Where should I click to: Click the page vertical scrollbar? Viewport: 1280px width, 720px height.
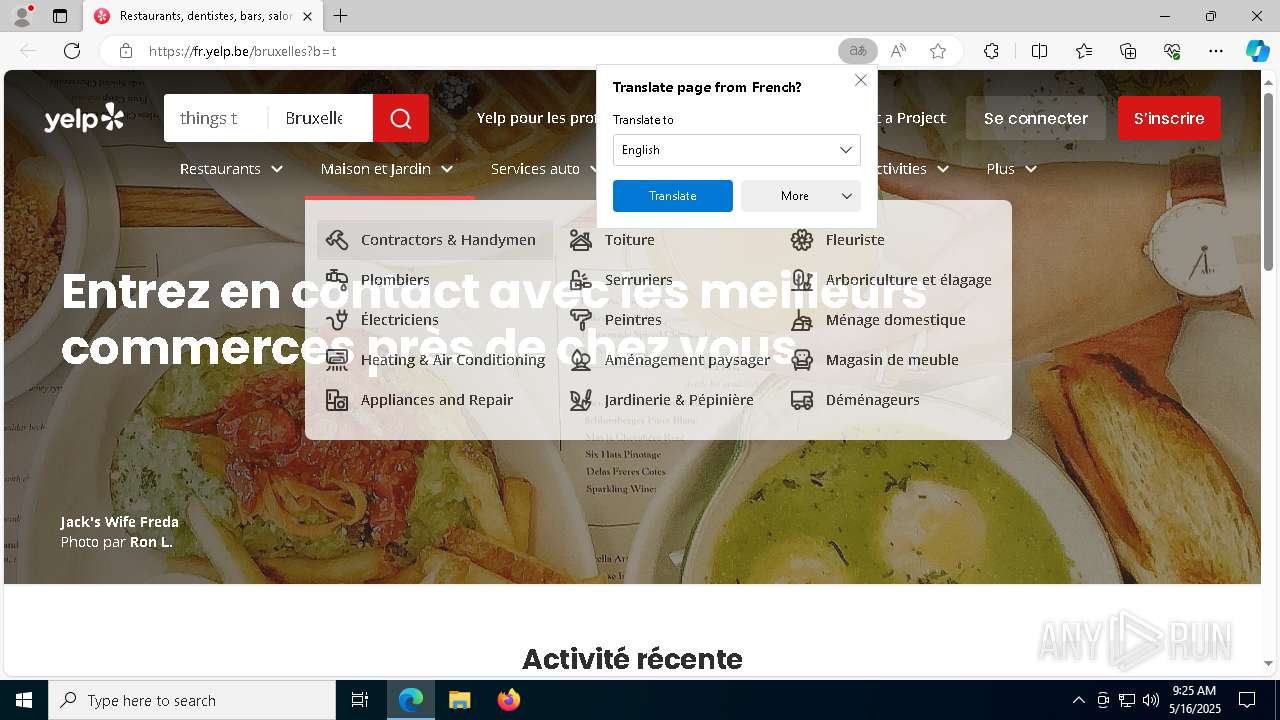[x=1269, y=180]
